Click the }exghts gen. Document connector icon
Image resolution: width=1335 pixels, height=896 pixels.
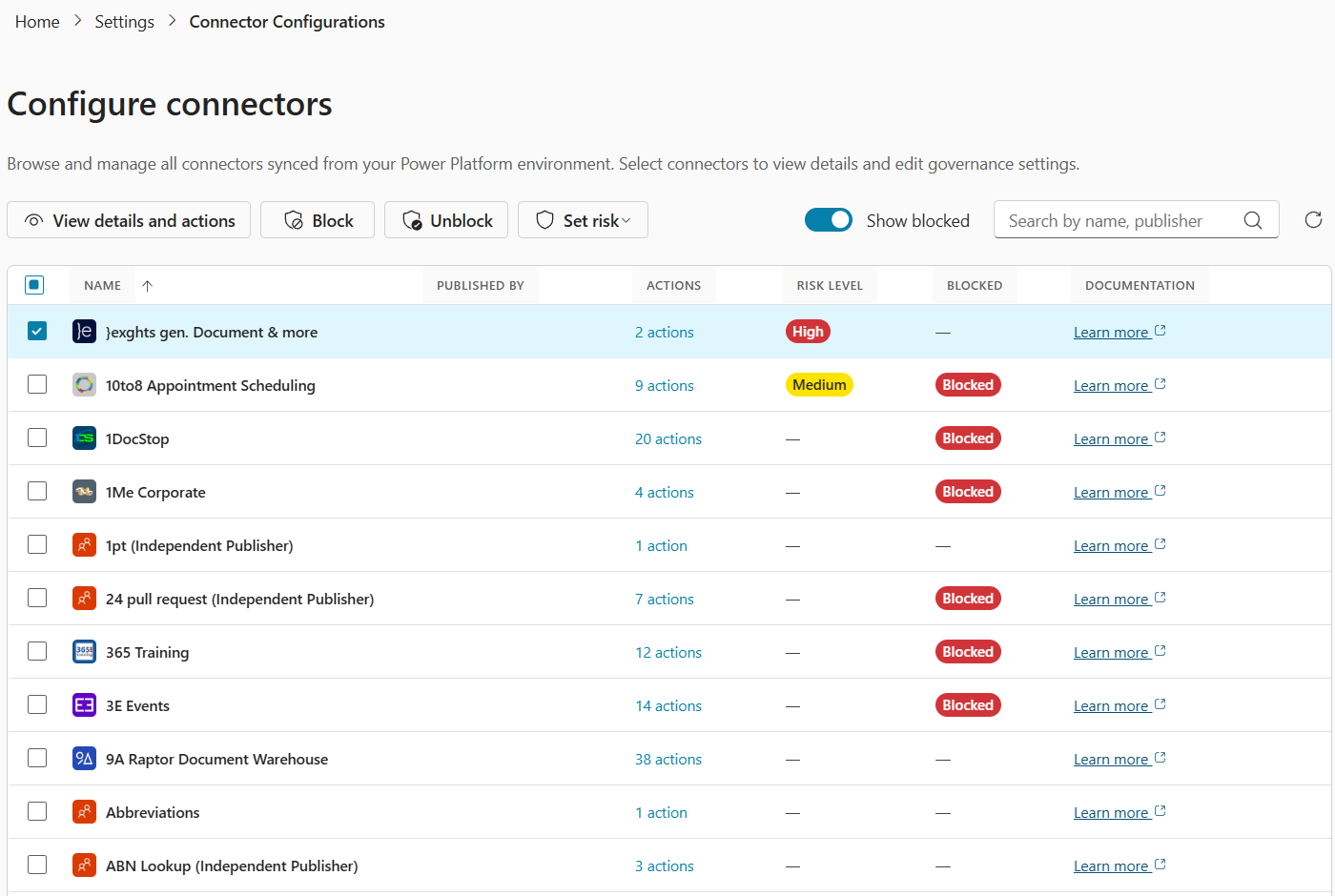84,331
